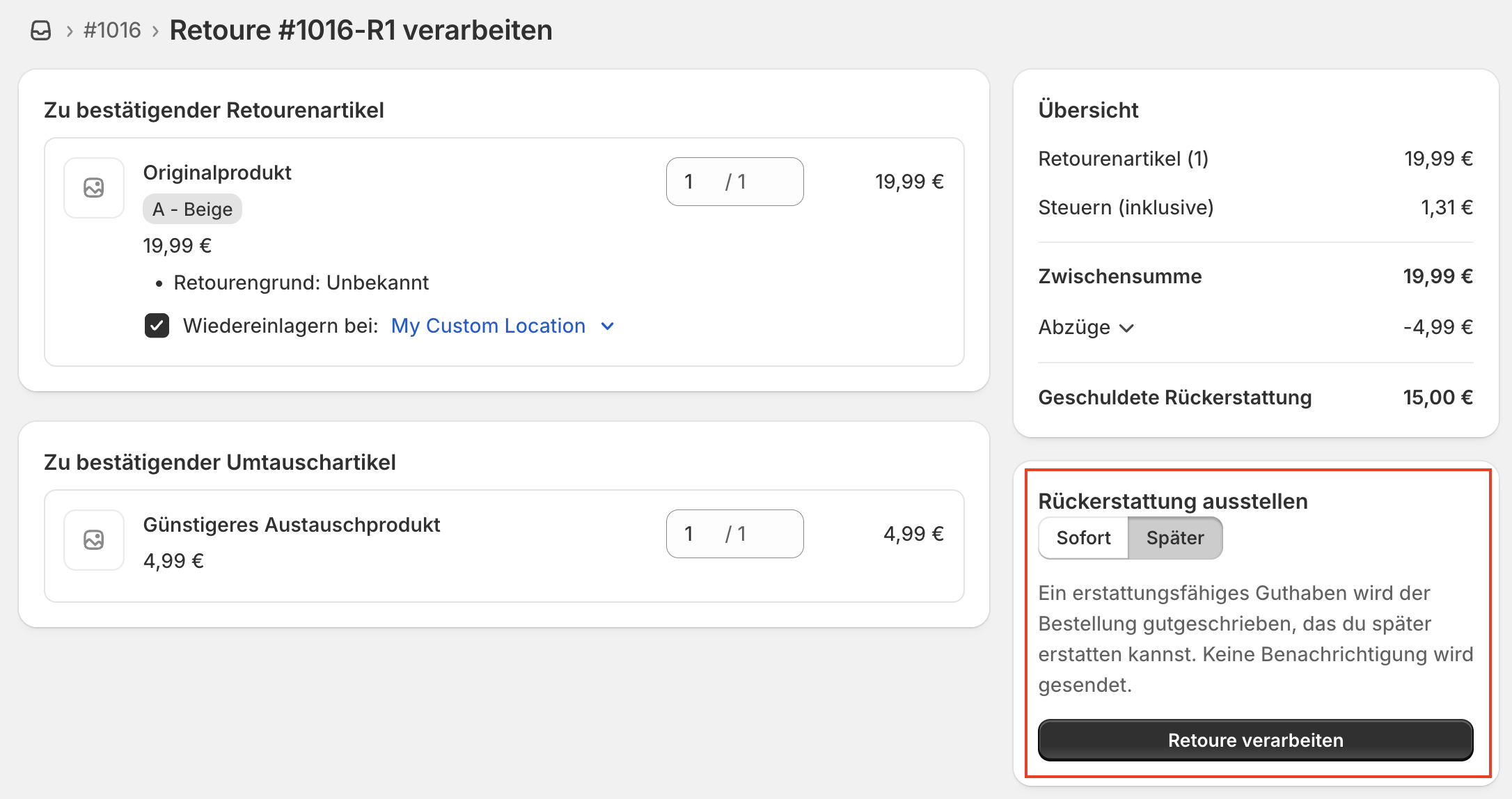Open the #1016 order breadcrumb link
Viewport: 1512px width, 799px height.
(112, 31)
